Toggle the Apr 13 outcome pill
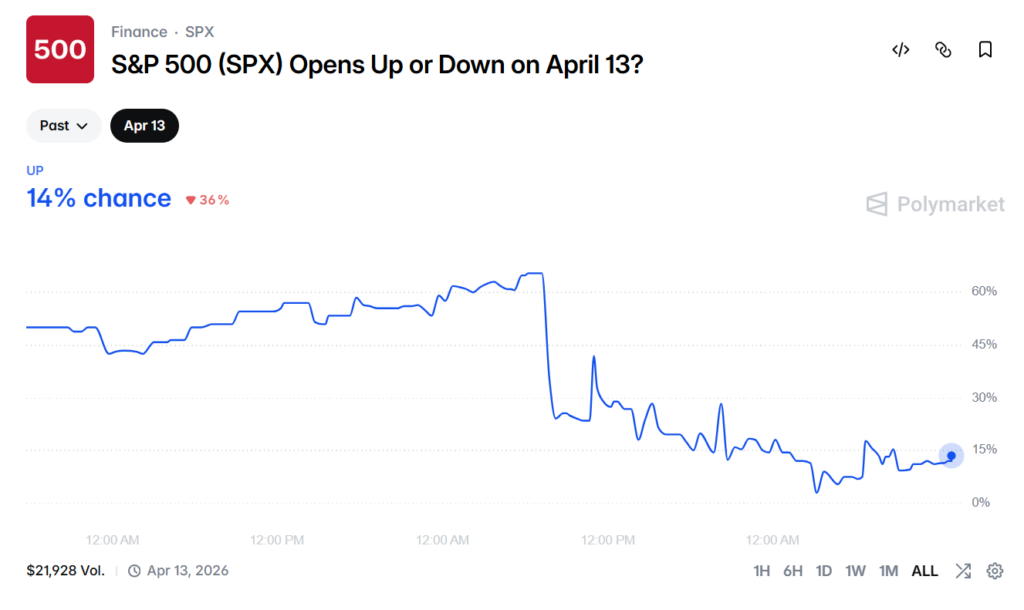The width and height of the screenshot is (1024, 610). 144,125
